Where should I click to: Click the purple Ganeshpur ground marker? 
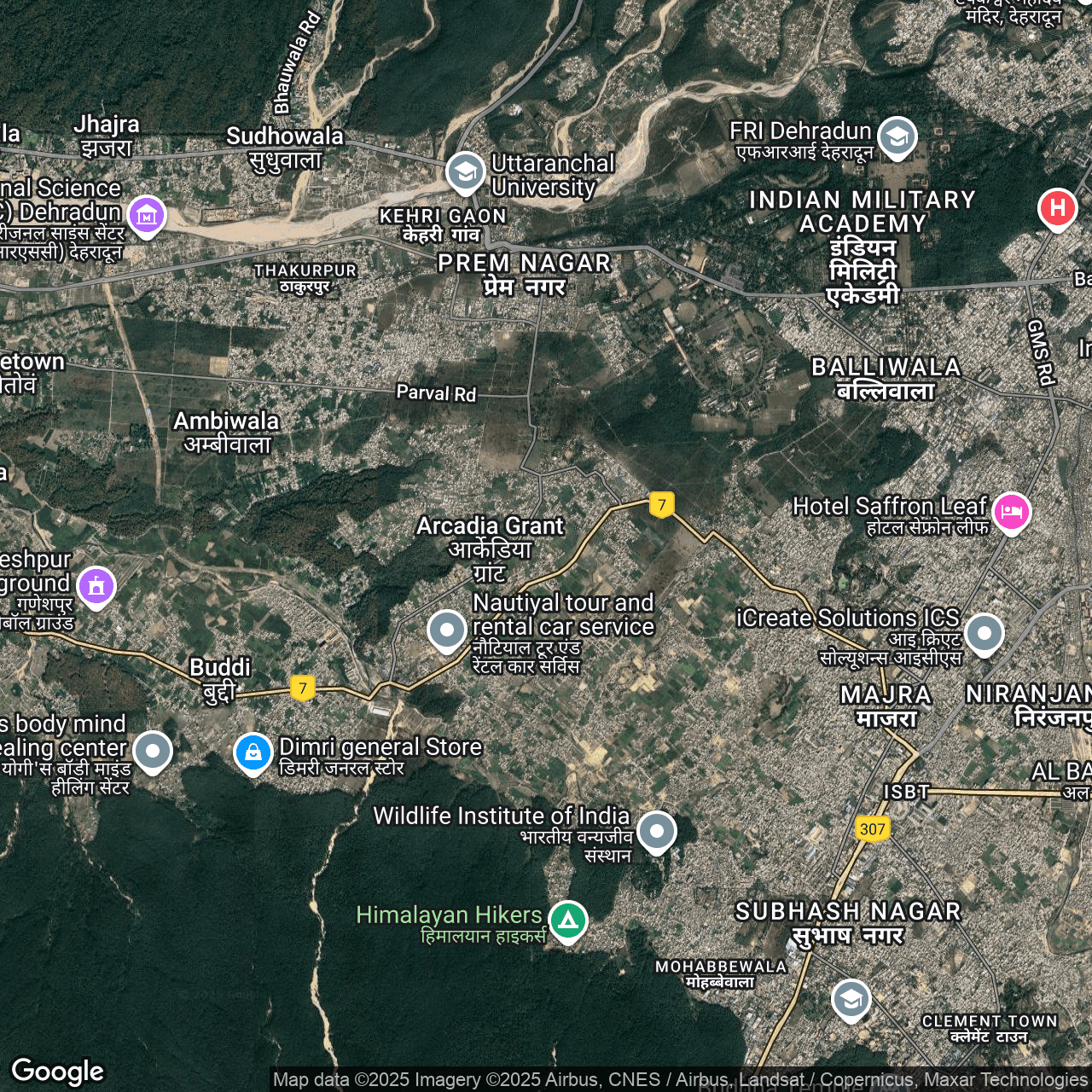click(96, 586)
